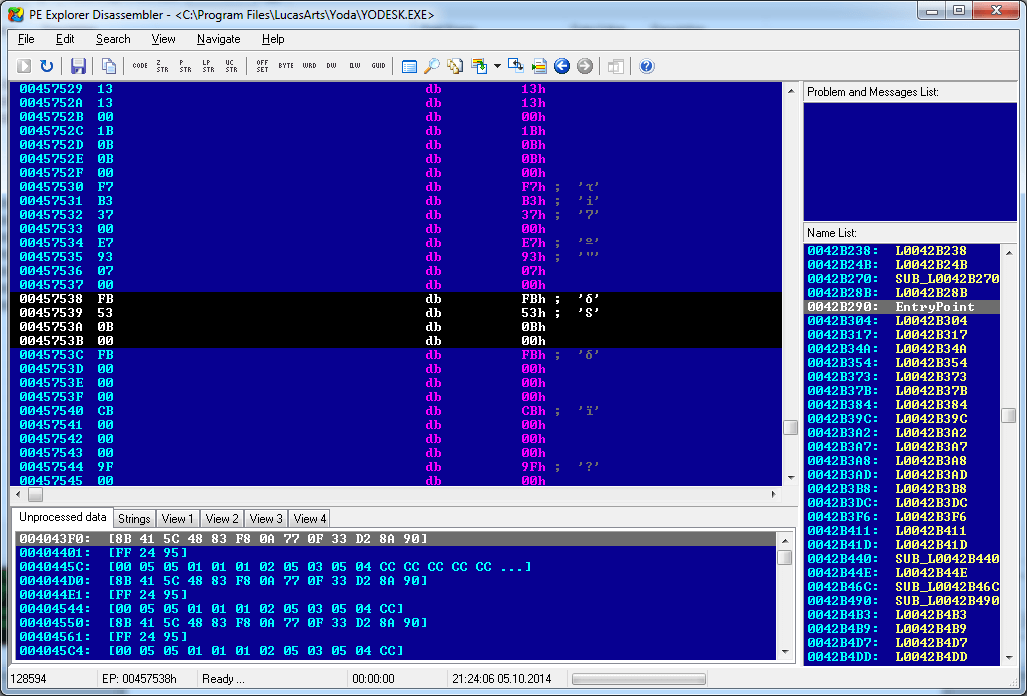Open the Search menu
Image resolution: width=1027 pixels, height=696 pixels.
[113, 39]
